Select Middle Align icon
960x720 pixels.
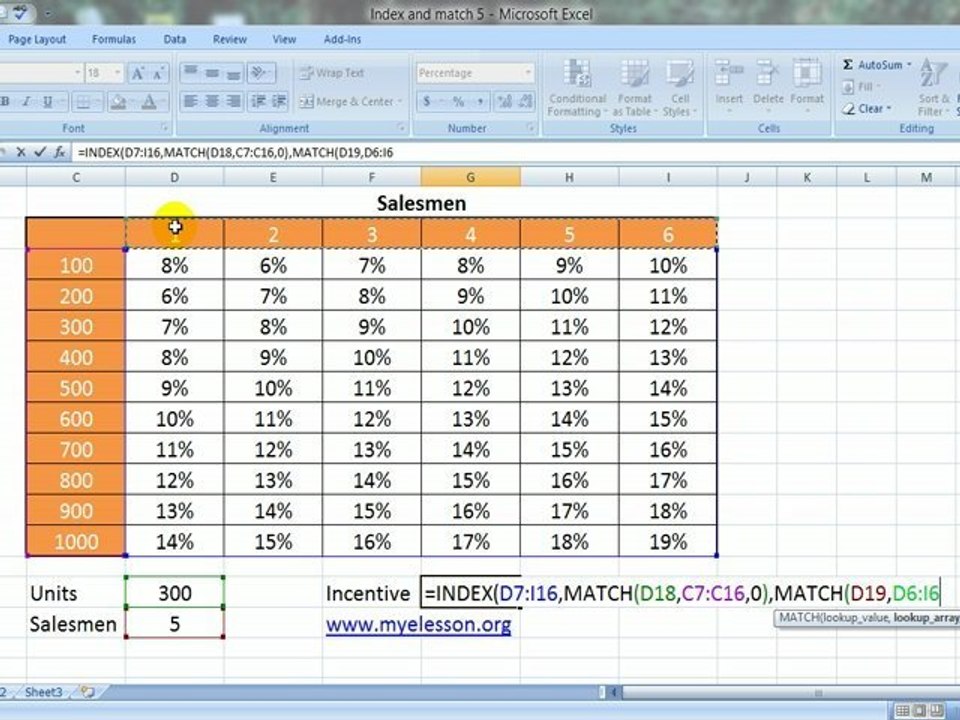point(212,73)
